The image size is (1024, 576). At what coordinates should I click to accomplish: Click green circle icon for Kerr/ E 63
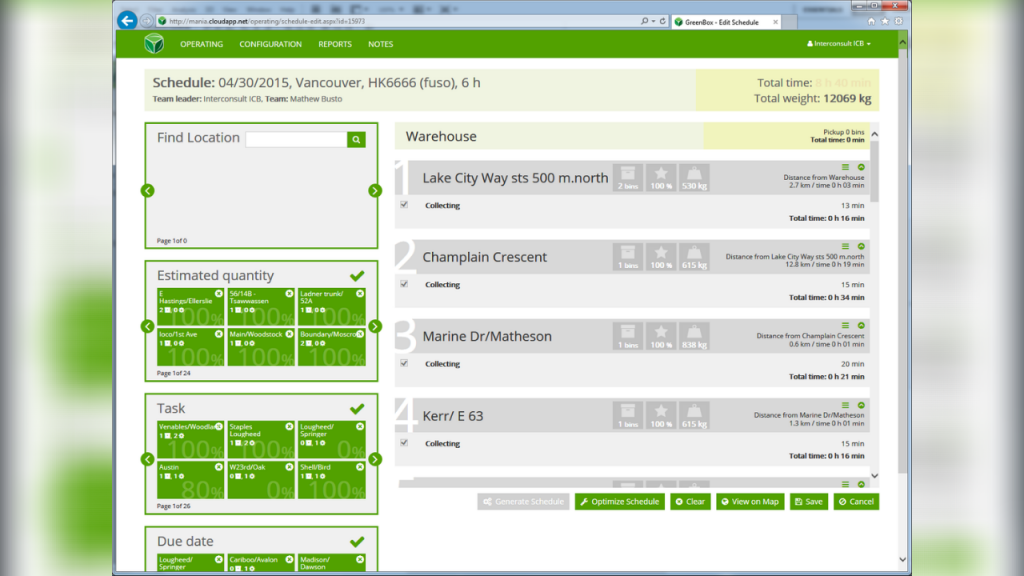point(861,405)
